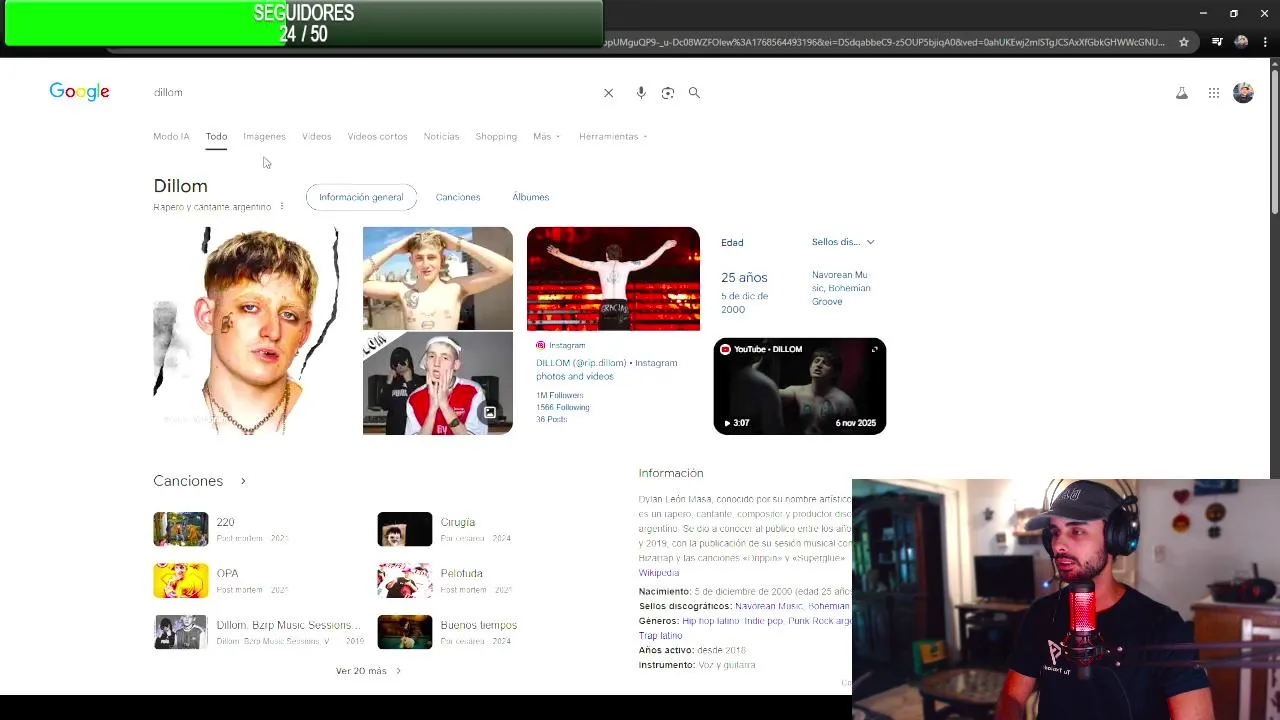Bookmark this page with star icon
The width and height of the screenshot is (1280, 720).
click(x=1184, y=42)
